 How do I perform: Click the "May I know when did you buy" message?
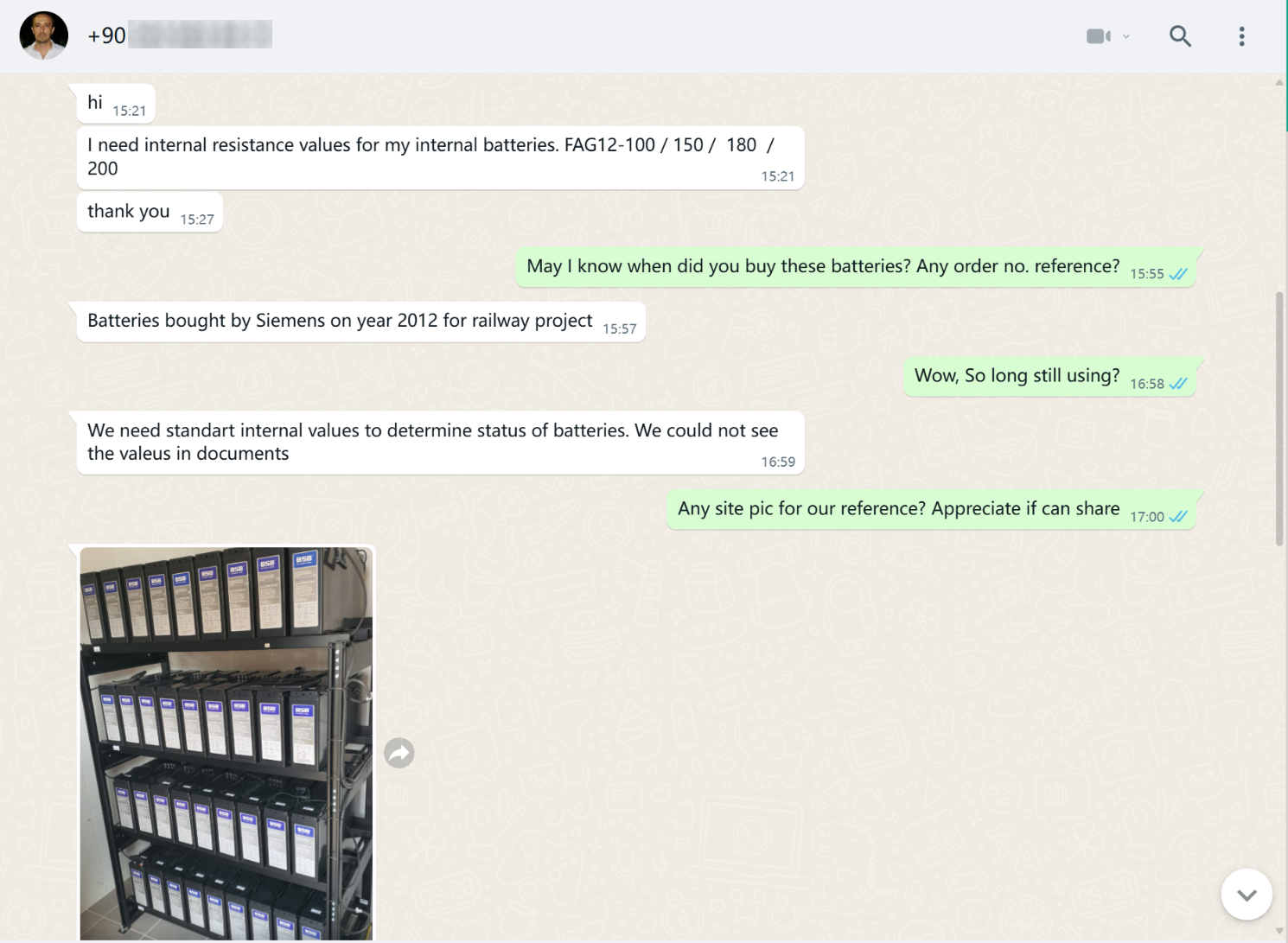[x=856, y=267]
